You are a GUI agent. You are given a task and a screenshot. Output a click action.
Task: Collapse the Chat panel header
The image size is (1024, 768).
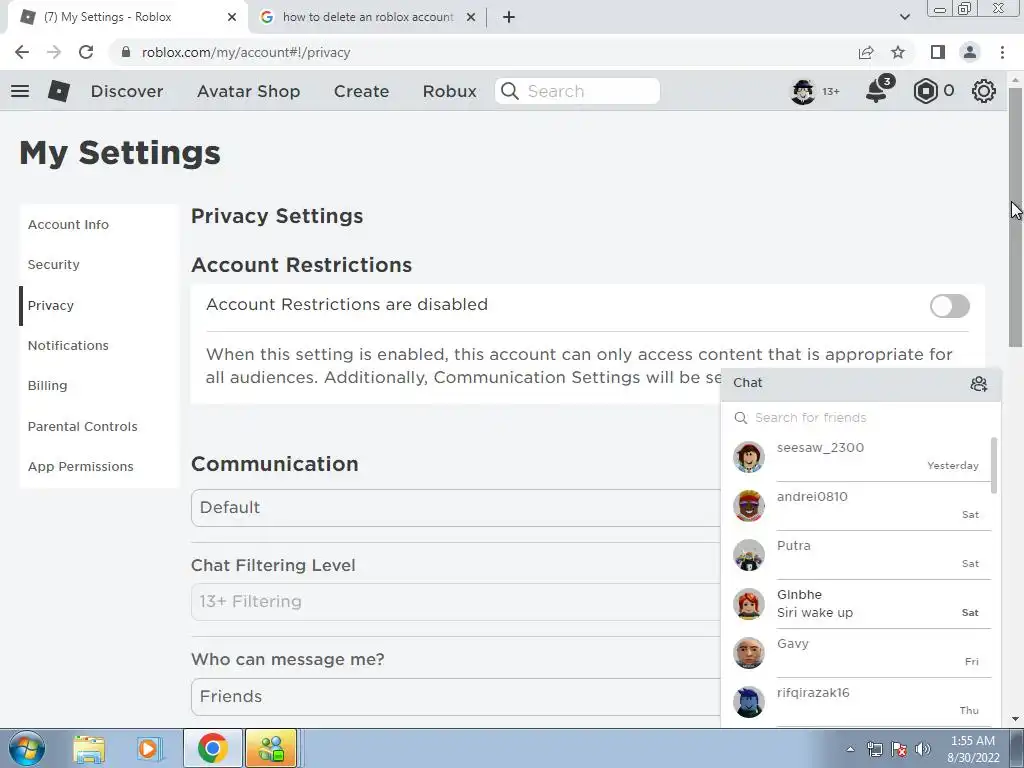point(860,383)
